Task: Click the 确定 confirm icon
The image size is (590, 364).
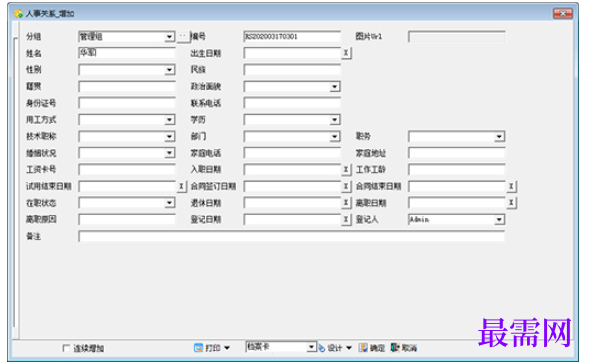Action: pyautogui.click(x=363, y=348)
